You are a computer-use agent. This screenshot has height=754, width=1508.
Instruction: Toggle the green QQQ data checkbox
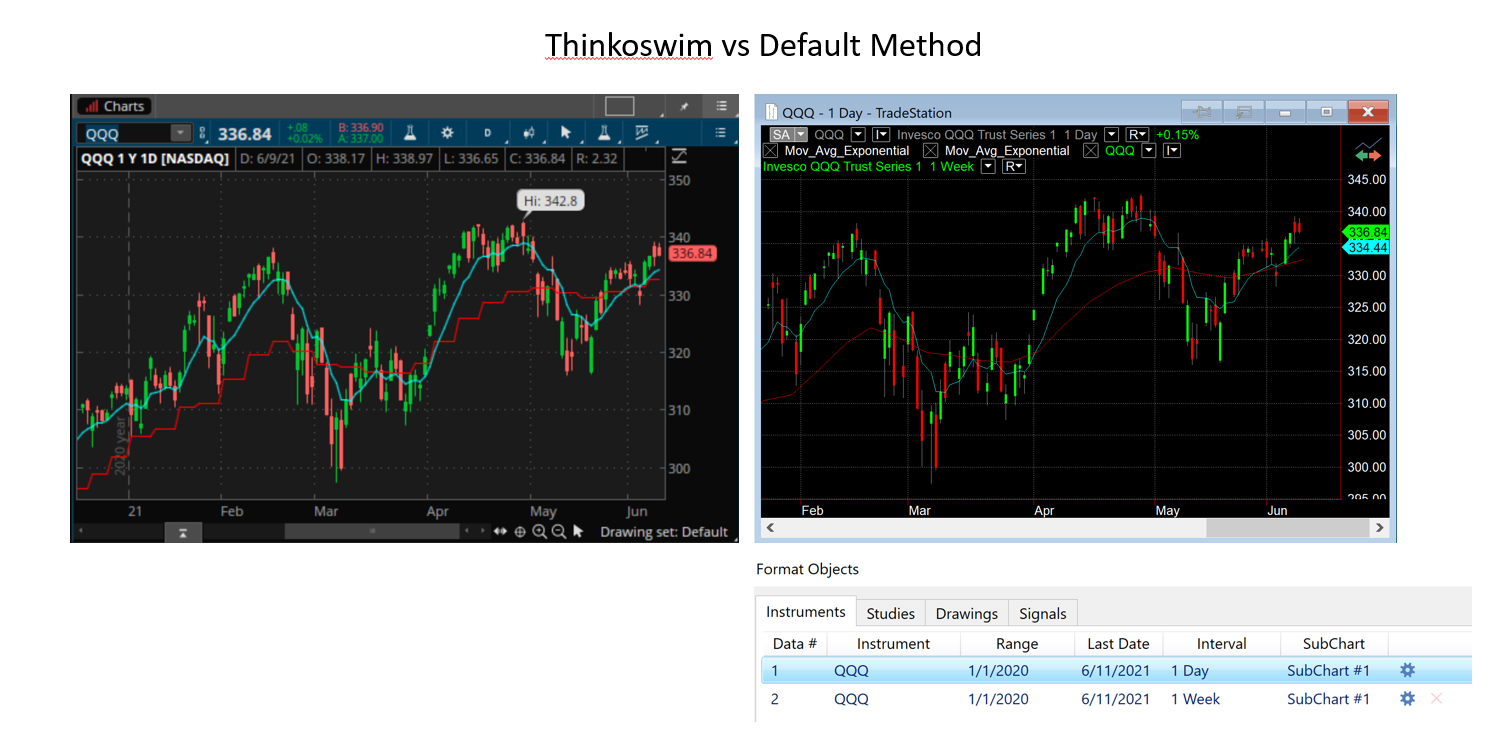pyautogui.click(x=1091, y=151)
